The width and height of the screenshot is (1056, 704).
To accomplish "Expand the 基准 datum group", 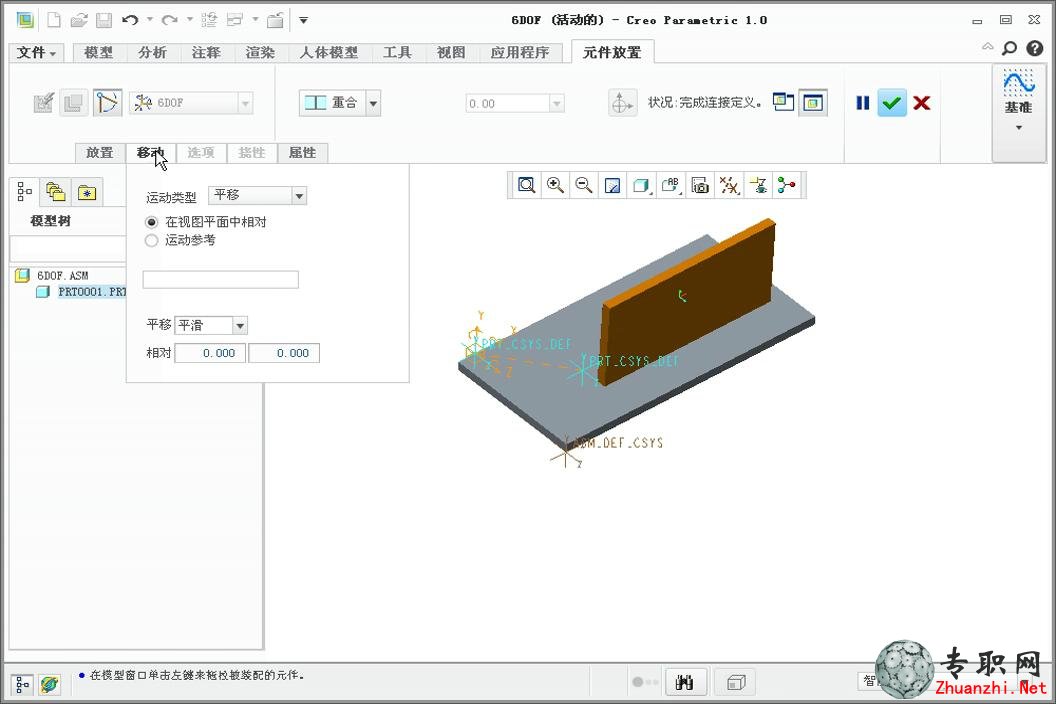I will pyautogui.click(x=1018, y=127).
